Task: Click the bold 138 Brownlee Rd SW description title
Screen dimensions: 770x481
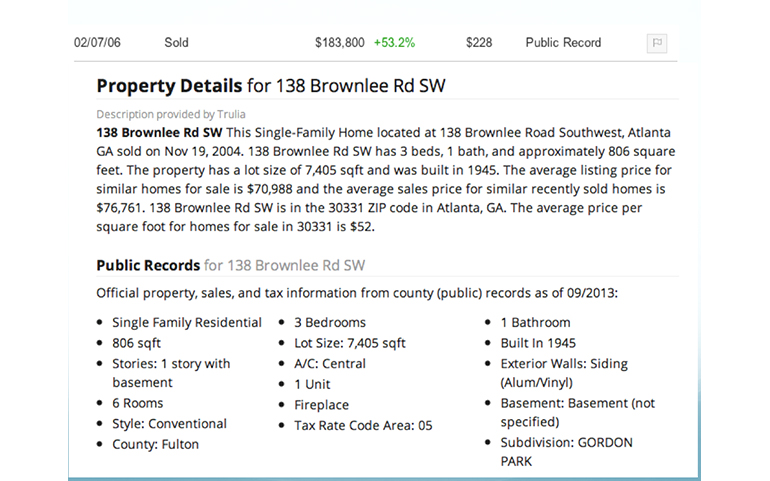Action: click(x=159, y=132)
